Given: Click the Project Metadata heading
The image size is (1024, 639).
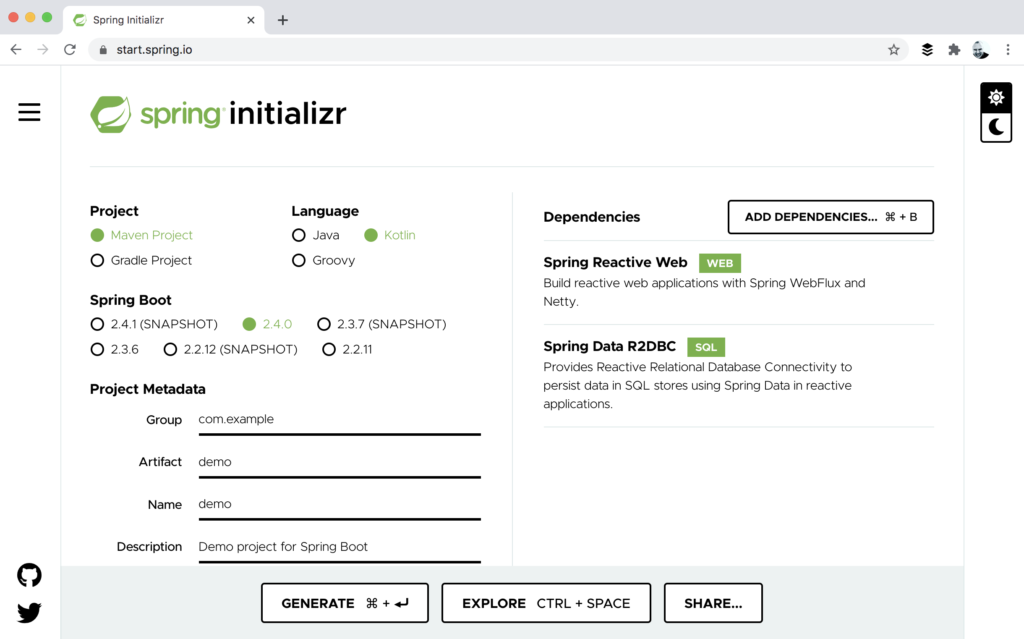Looking at the screenshot, I should (x=148, y=389).
